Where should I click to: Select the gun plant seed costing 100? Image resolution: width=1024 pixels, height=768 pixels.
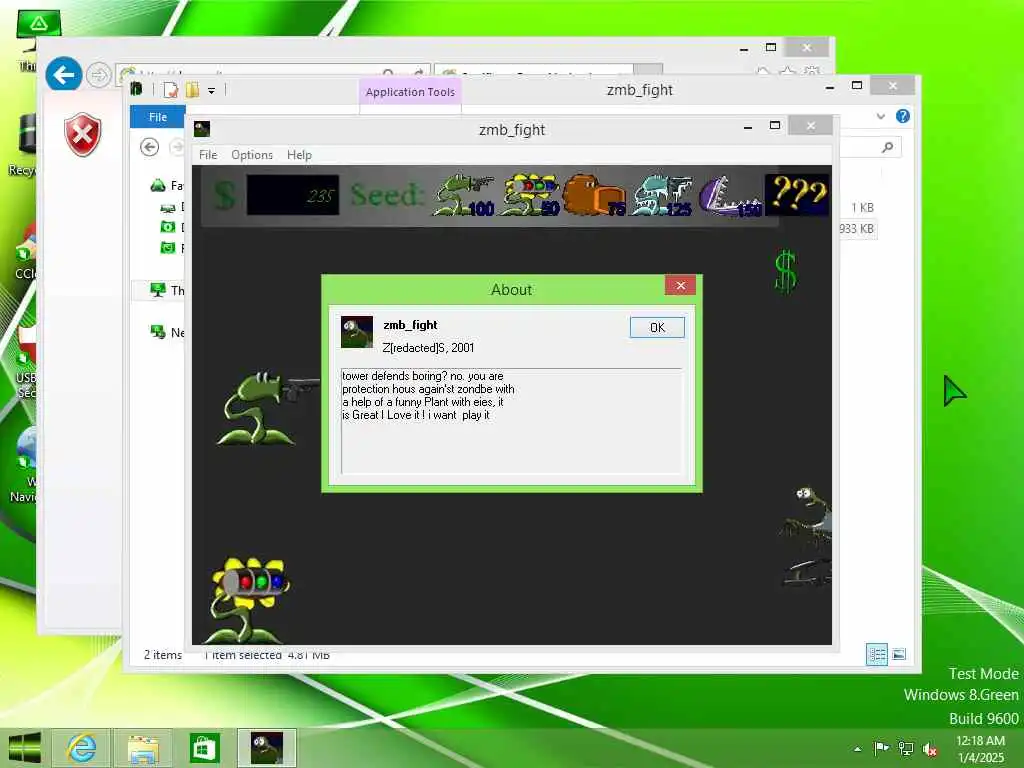pos(464,195)
